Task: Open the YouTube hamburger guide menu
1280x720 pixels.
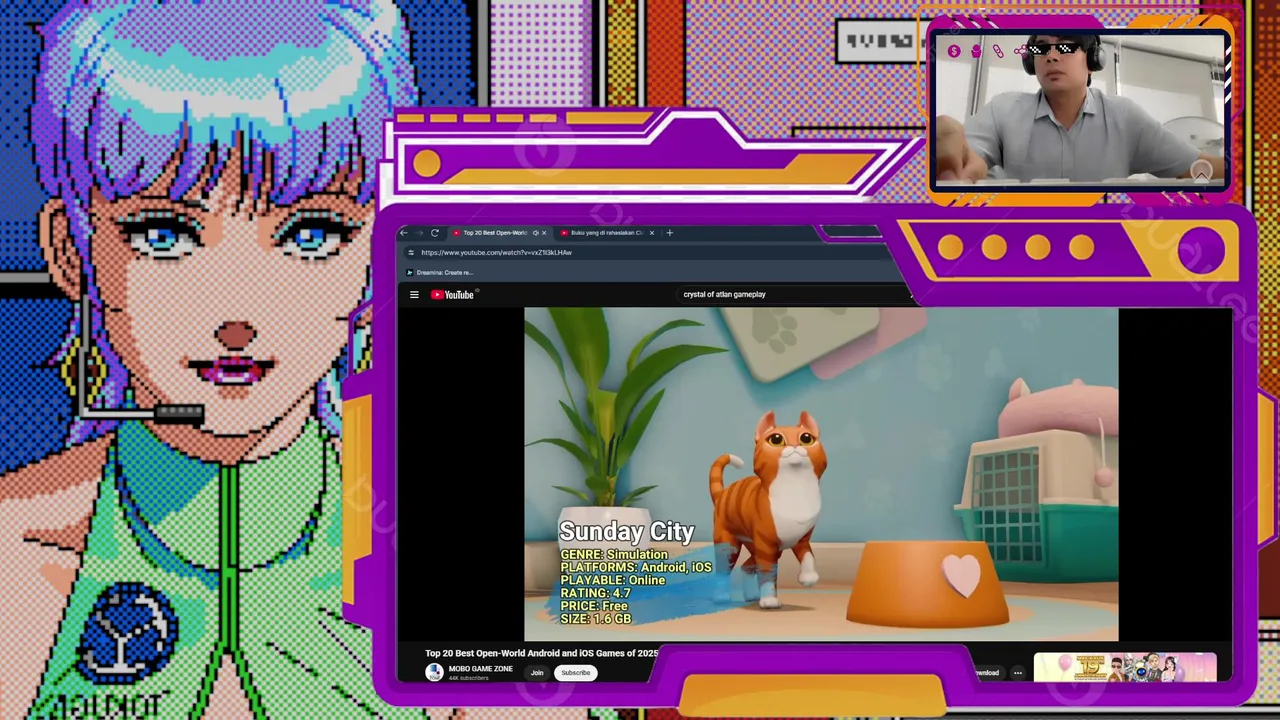Action: [x=414, y=295]
